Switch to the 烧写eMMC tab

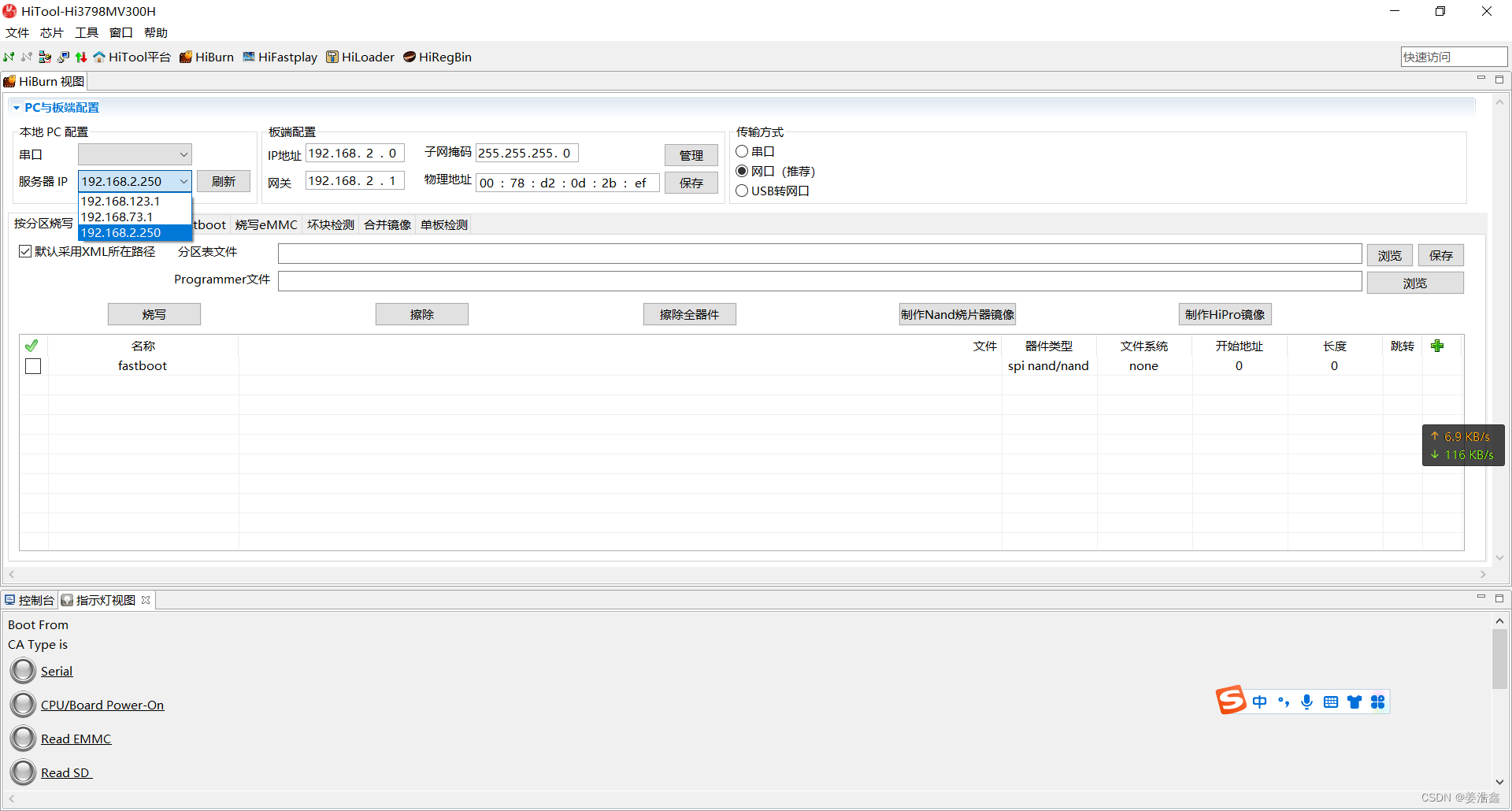pos(266,224)
